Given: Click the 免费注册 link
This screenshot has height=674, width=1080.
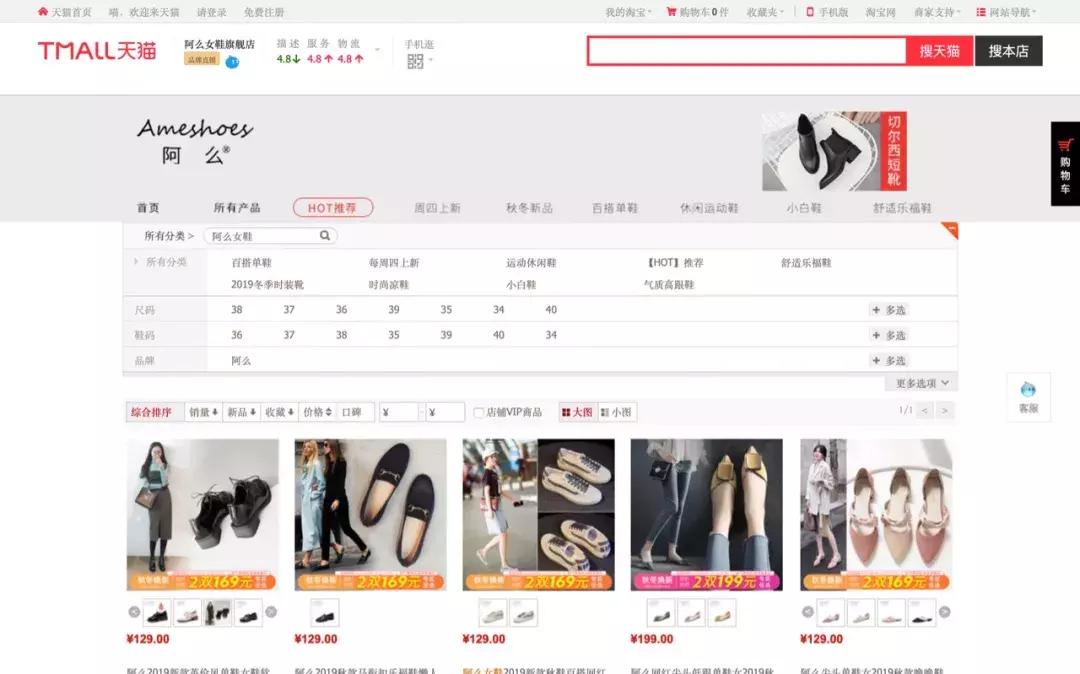Looking at the screenshot, I should click(x=264, y=12).
